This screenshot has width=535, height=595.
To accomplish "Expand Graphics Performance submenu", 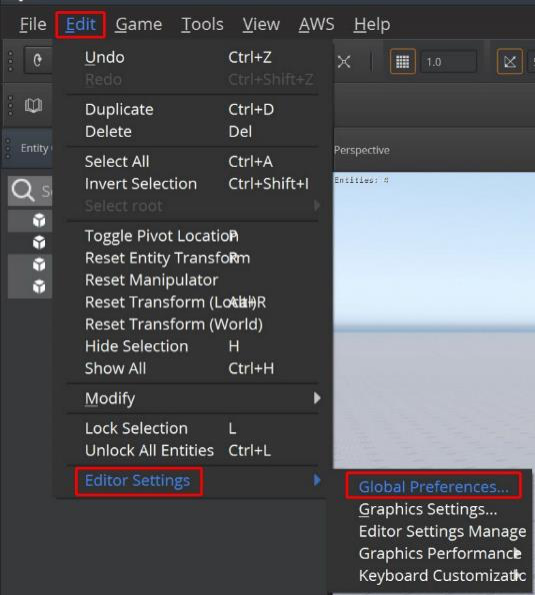I will tap(439, 553).
